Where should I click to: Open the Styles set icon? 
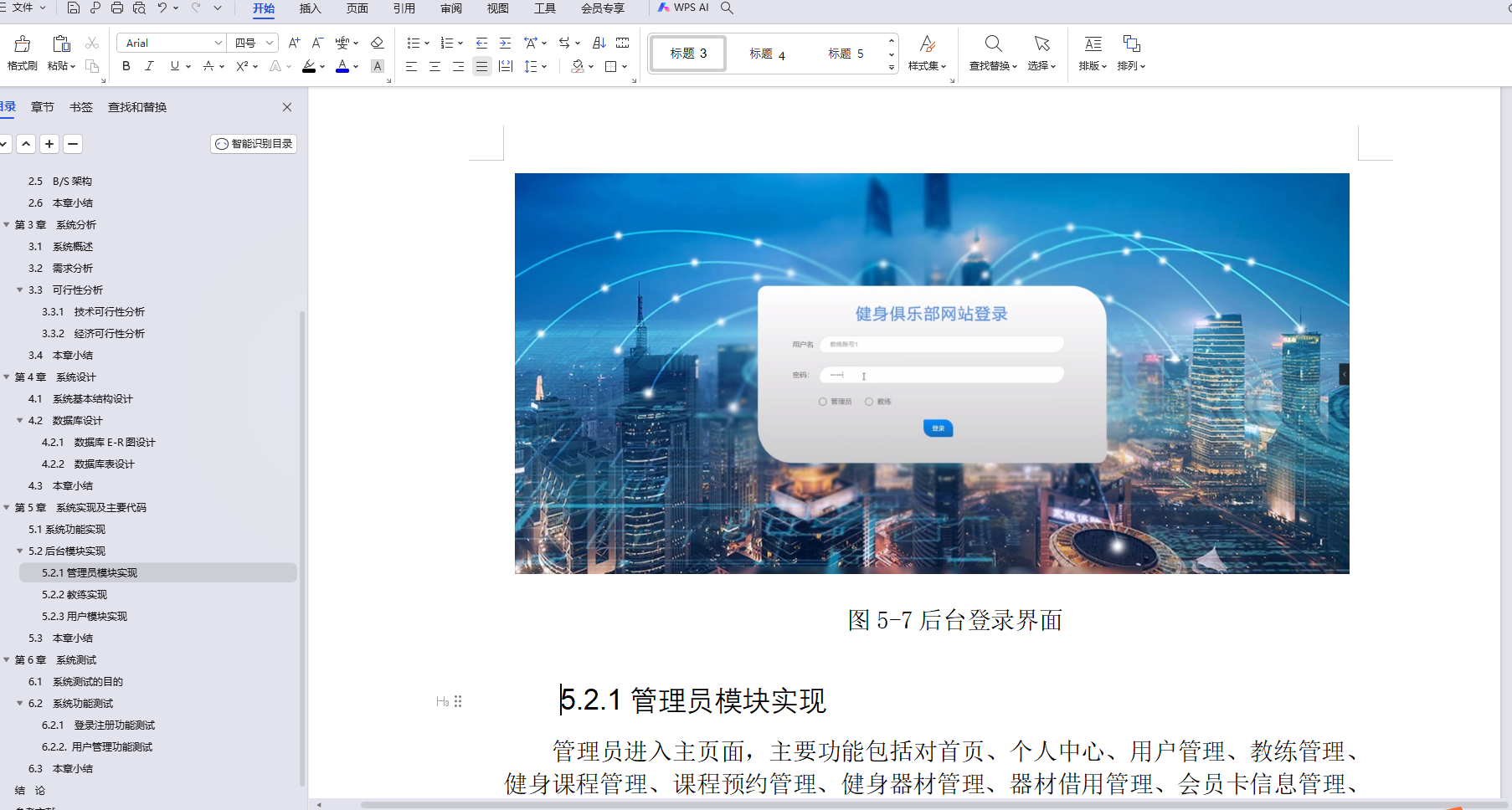coord(927,44)
